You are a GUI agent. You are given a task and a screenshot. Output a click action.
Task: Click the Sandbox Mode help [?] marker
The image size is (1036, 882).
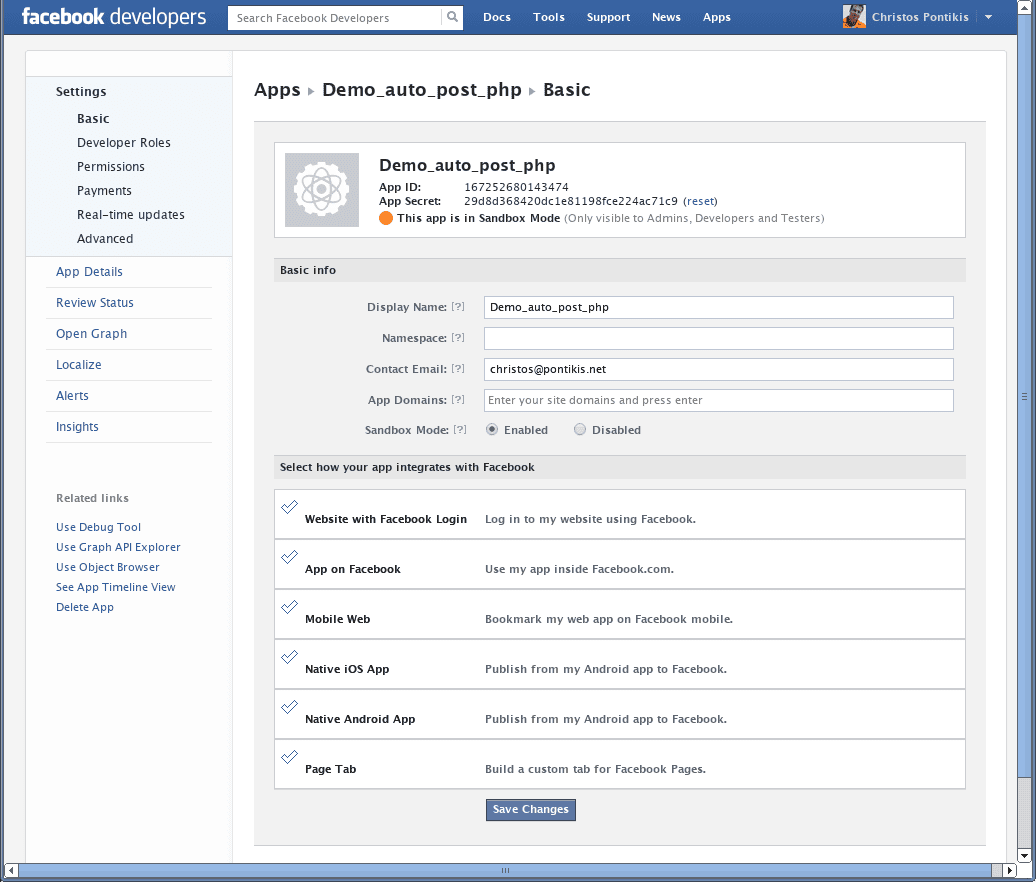coord(460,429)
